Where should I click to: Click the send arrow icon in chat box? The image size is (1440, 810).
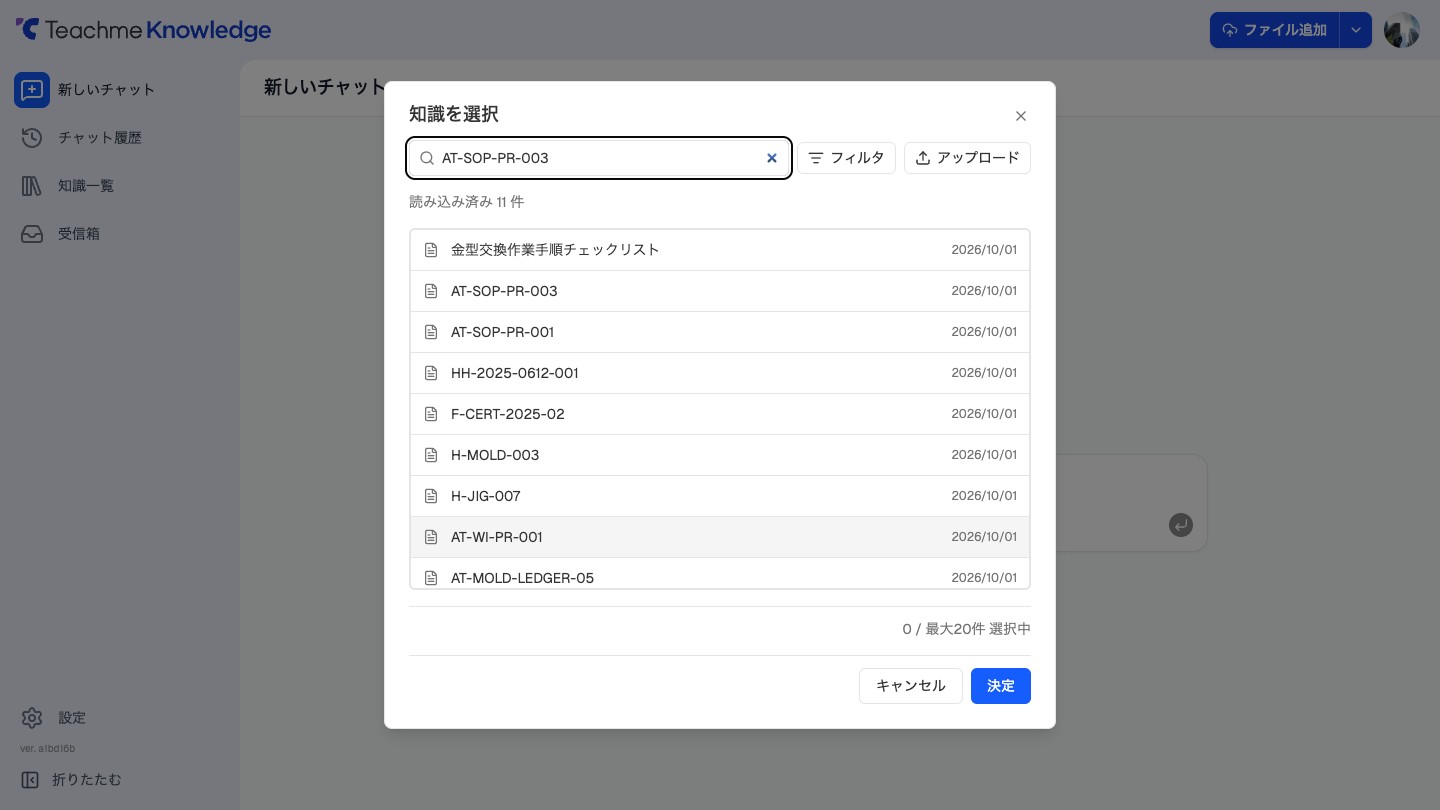1181,525
